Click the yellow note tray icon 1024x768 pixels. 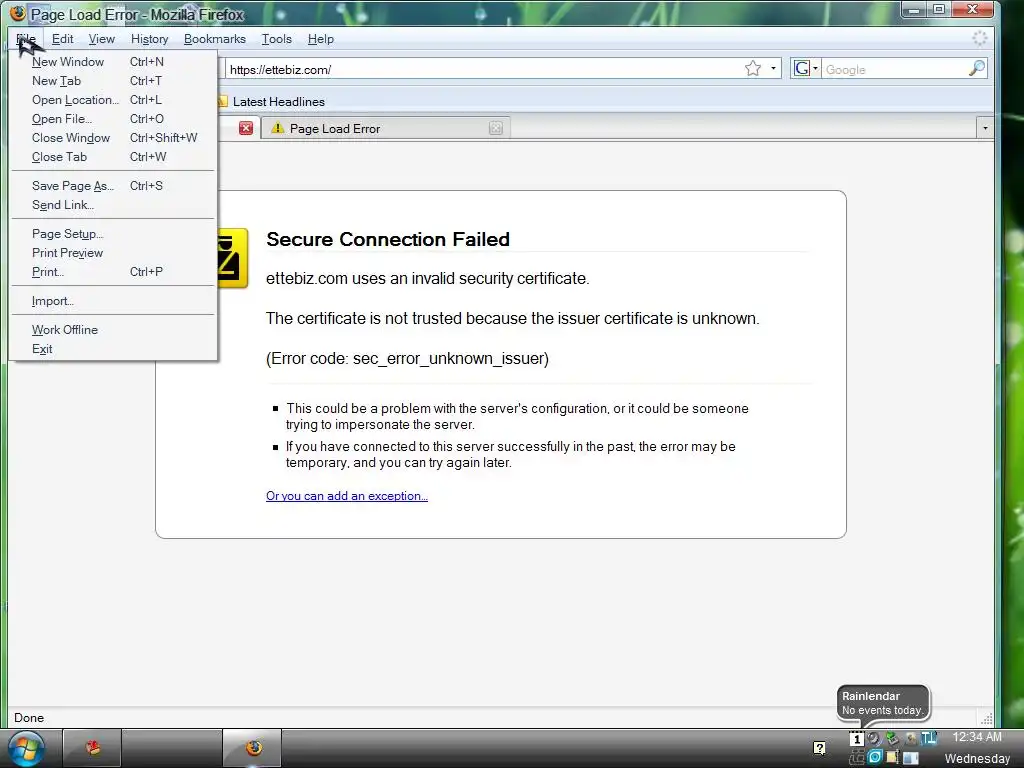point(891,758)
